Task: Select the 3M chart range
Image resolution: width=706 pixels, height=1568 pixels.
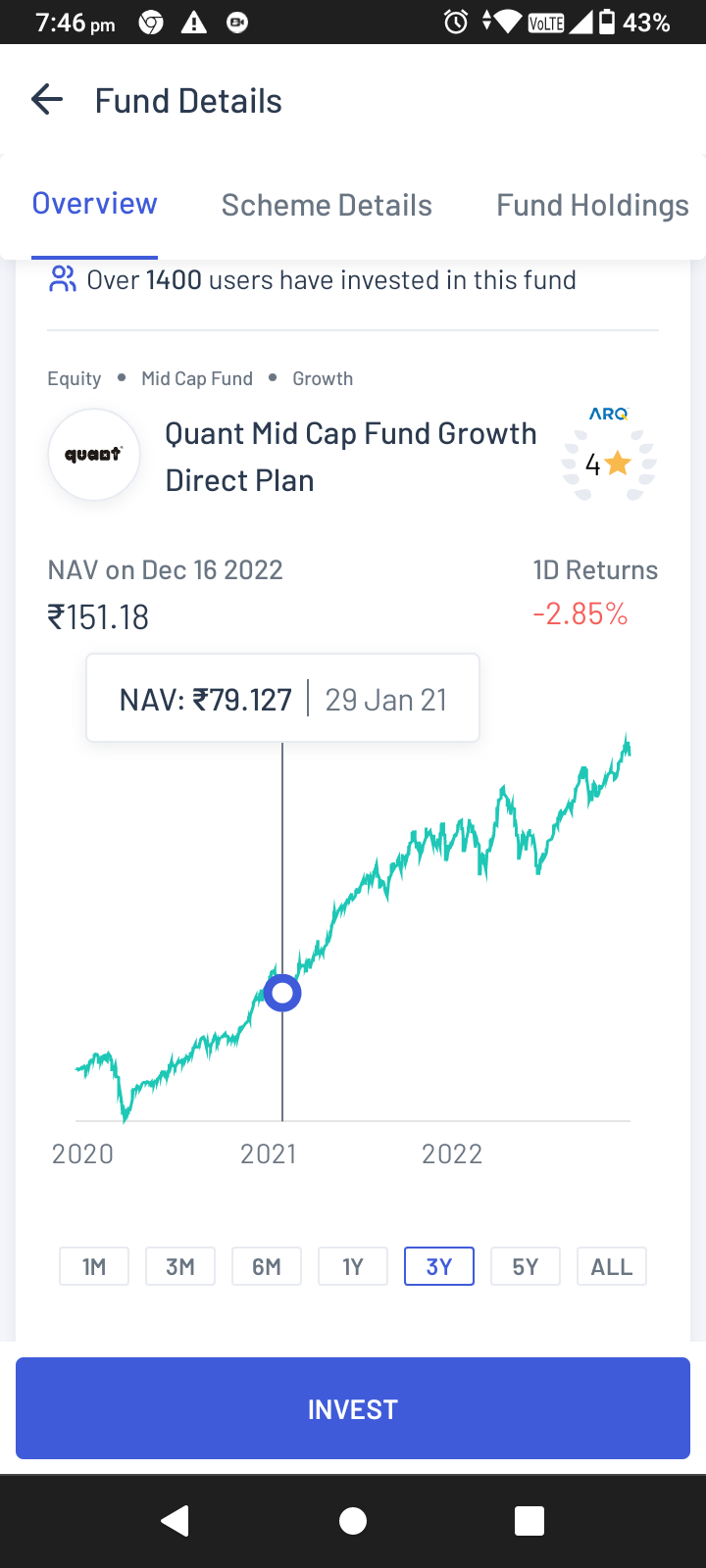Action: tap(180, 1266)
